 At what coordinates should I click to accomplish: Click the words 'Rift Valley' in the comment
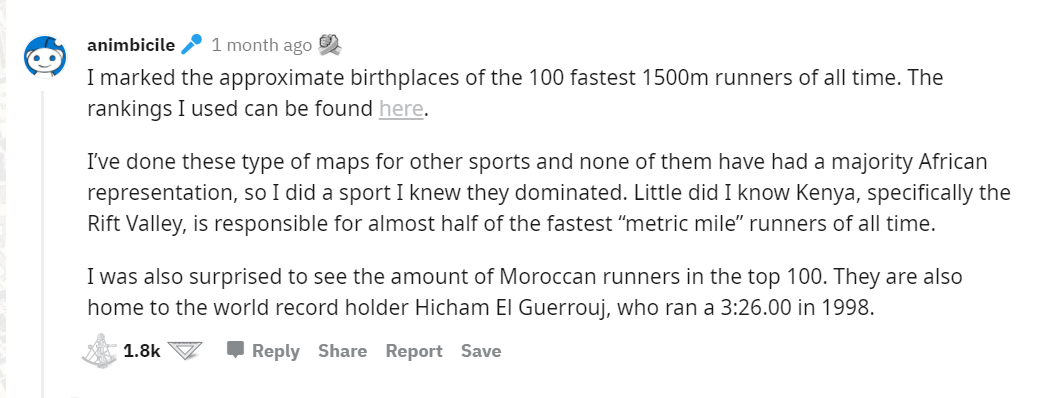pos(136,224)
